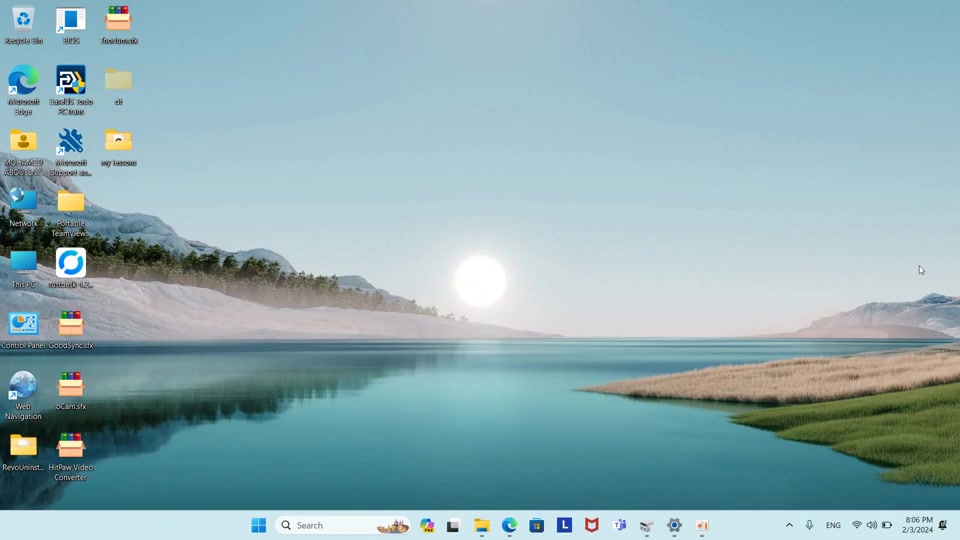Select the HitPaw Video Converter icon

(x=71, y=456)
